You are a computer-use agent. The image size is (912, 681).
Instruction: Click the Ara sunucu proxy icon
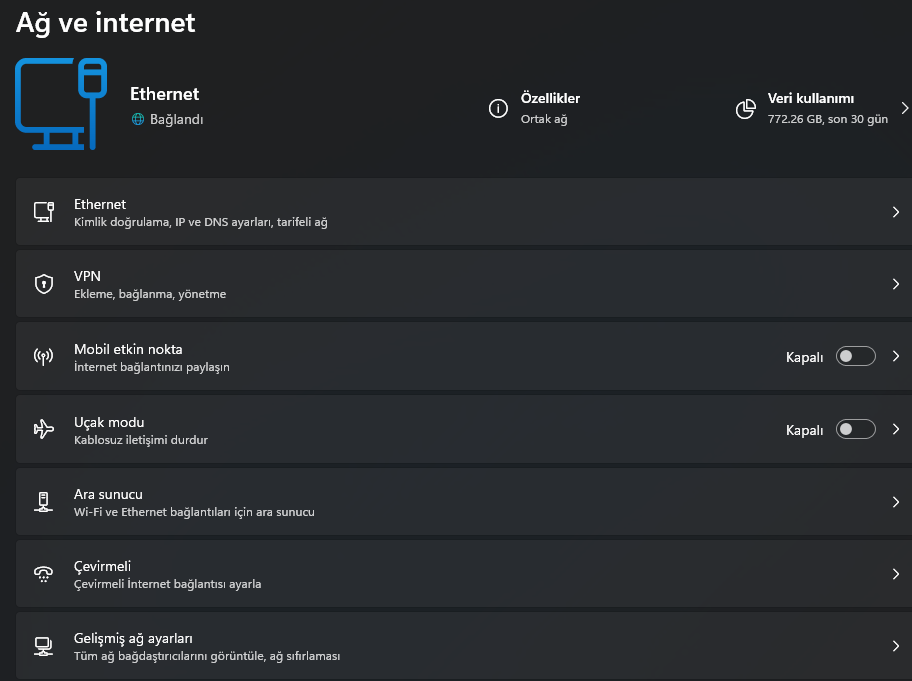43,502
